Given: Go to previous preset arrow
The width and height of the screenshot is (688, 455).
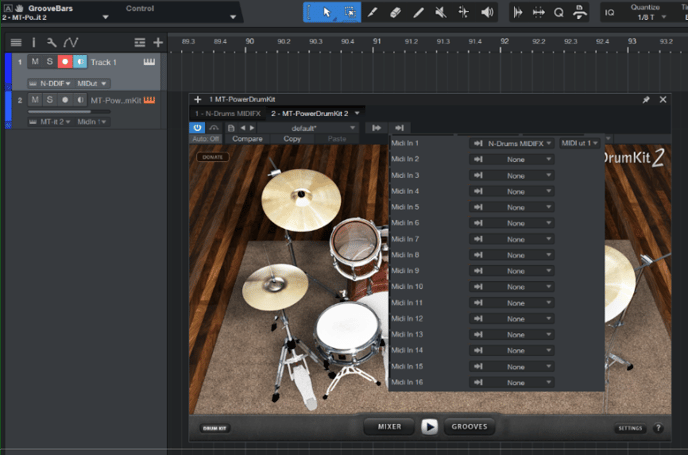Looking at the screenshot, I should [243, 128].
